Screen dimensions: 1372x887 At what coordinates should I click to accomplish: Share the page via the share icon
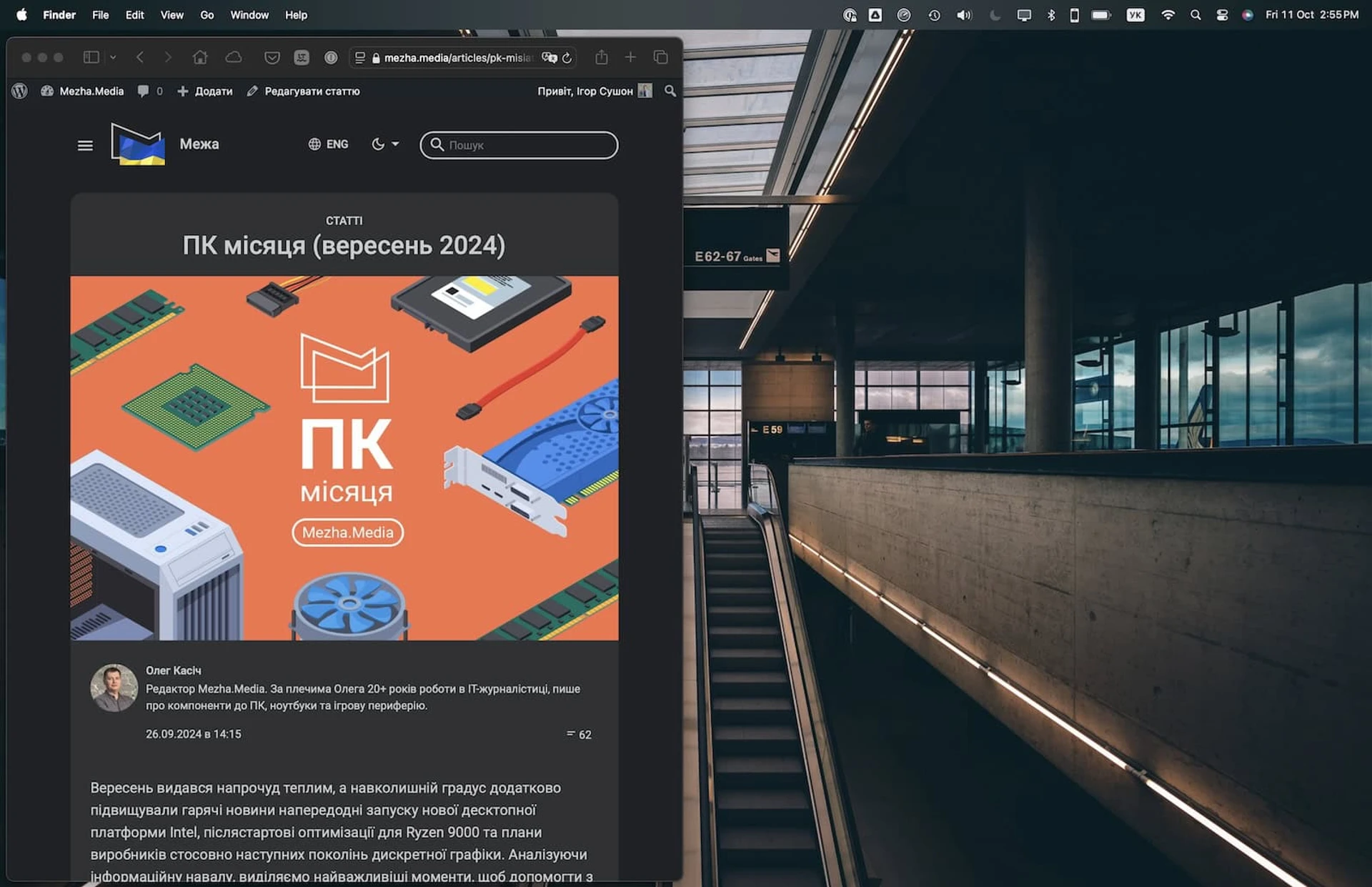(602, 57)
